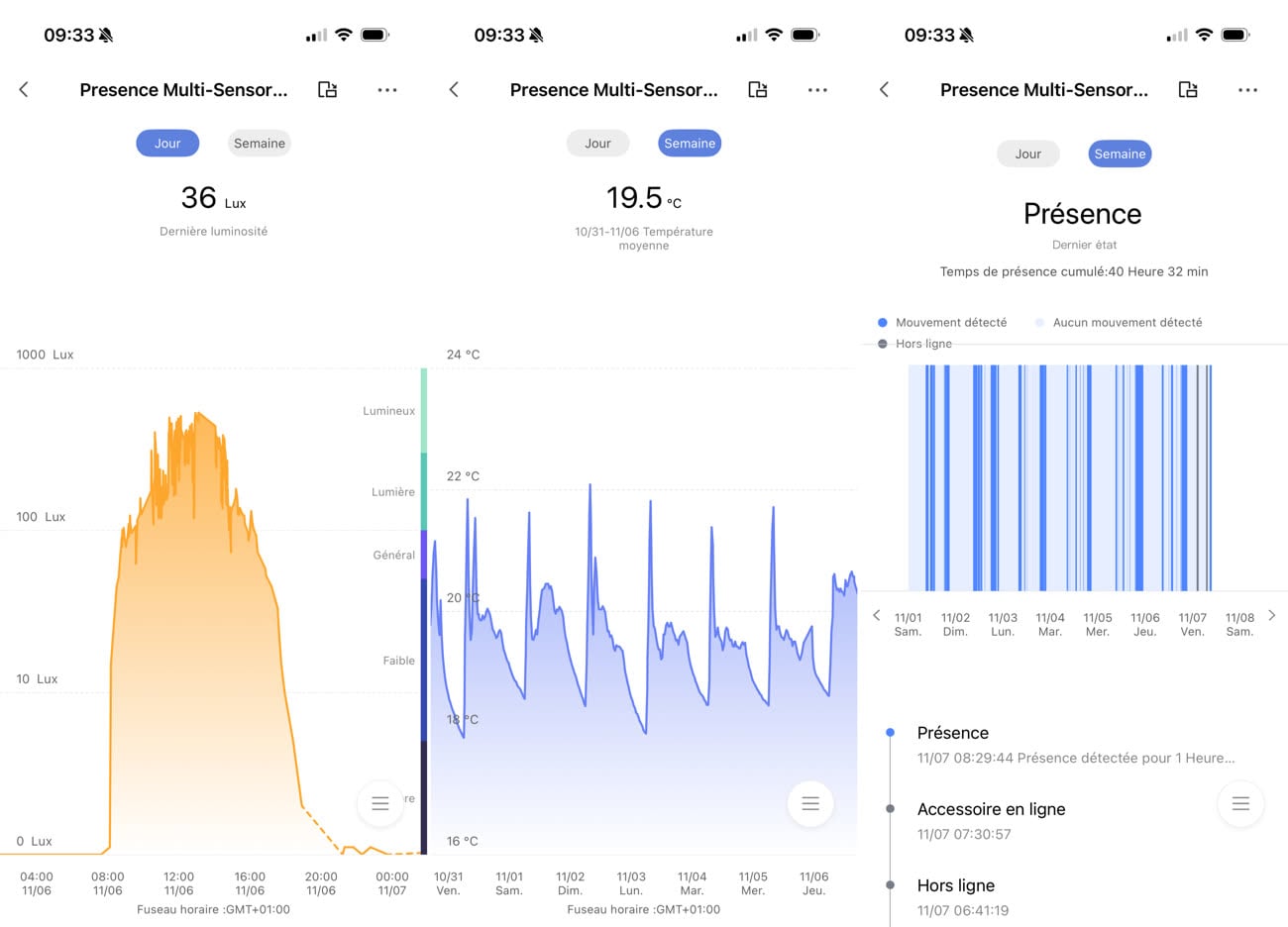Viewport: 1288px width, 927px height.
Task: Tap back arrow in the presence screen
Action: [885, 90]
